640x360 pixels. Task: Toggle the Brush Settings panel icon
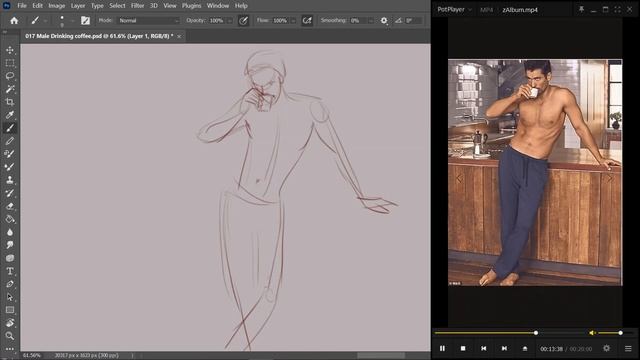pyautogui.click(x=85, y=20)
